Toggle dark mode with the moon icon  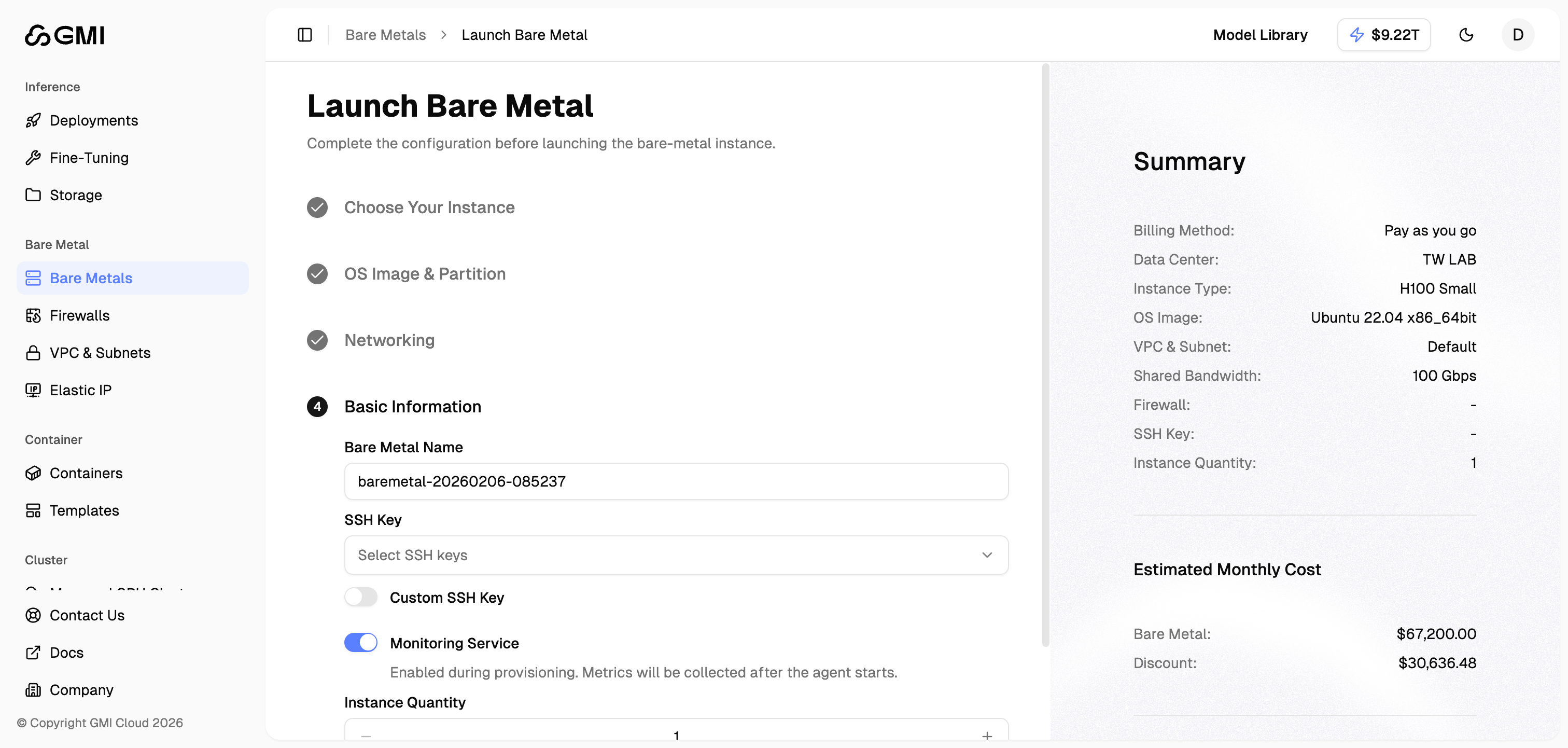tap(1466, 35)
